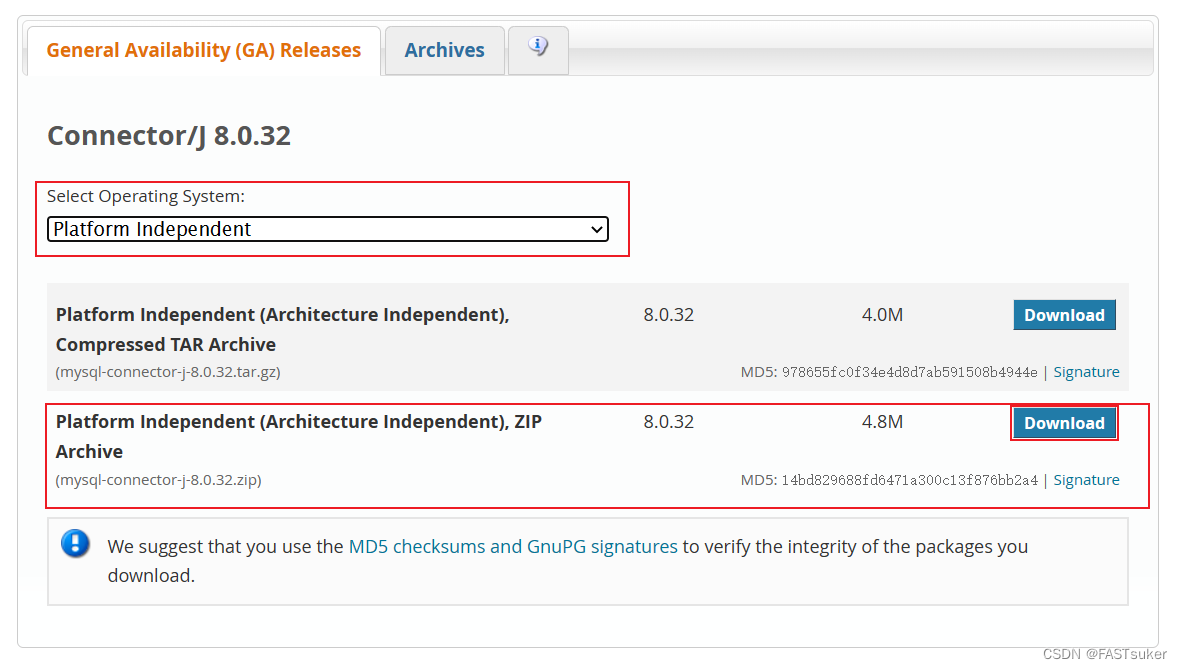Open the information tab icon
The width and height of the screenshot is (1182, 669).
tap(537, 47)
